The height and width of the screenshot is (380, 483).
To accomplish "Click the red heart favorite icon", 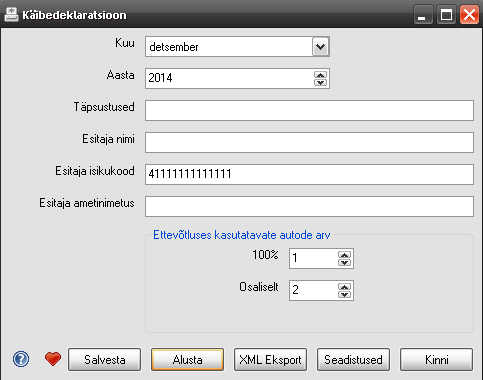I will 53,359.
